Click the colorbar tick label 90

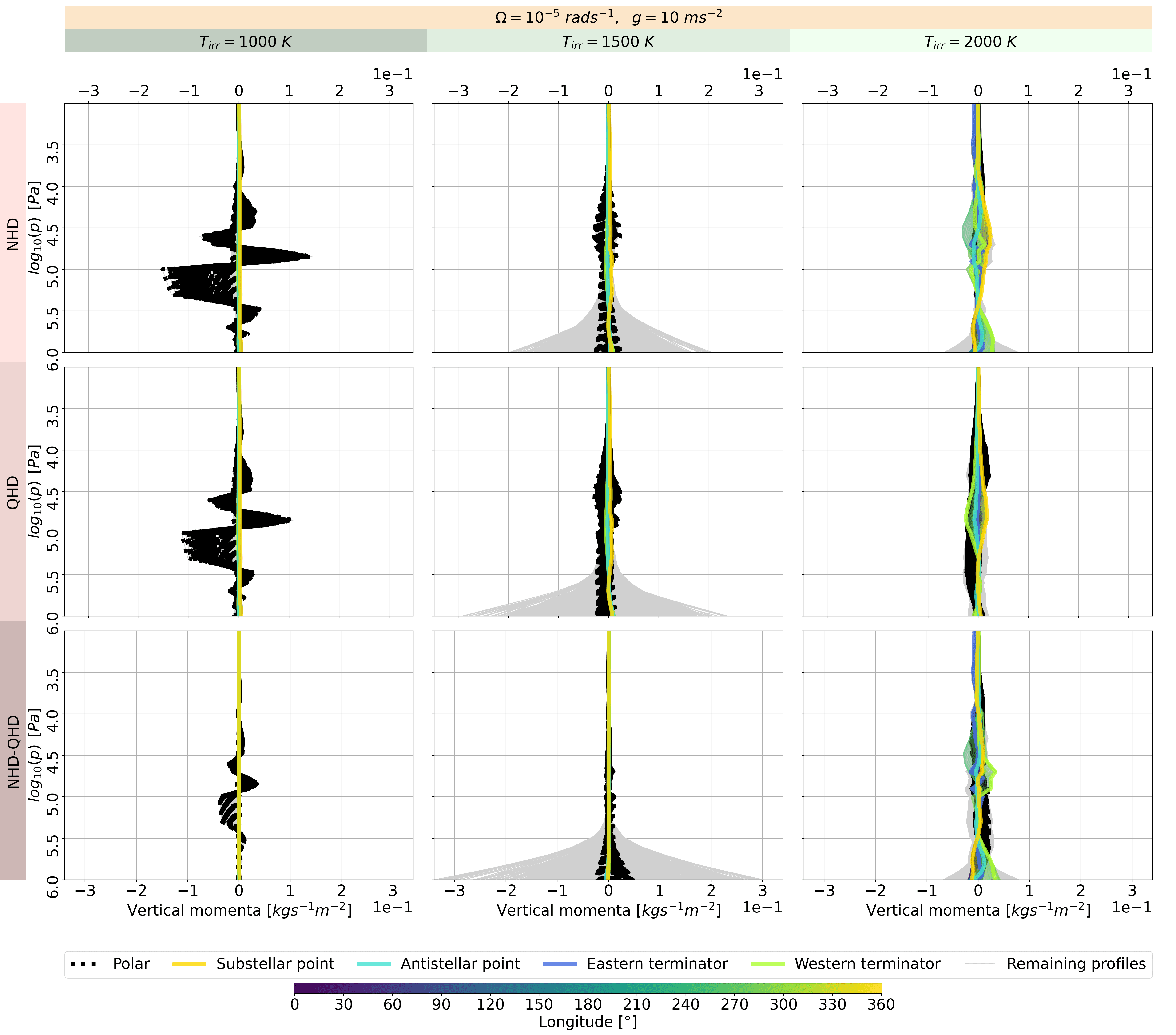click(x=441, y=1004)
